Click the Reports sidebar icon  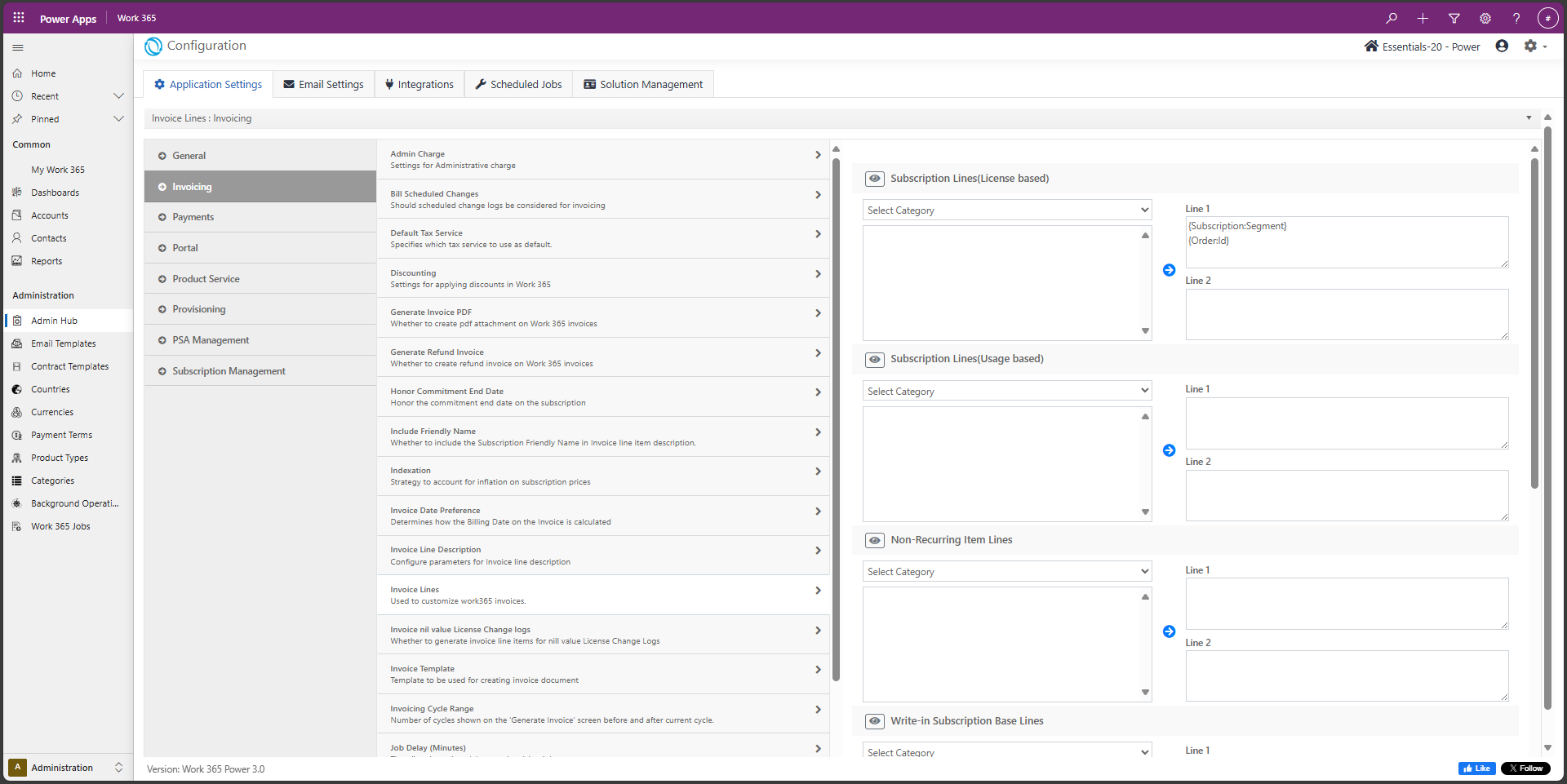click(17, 261)
